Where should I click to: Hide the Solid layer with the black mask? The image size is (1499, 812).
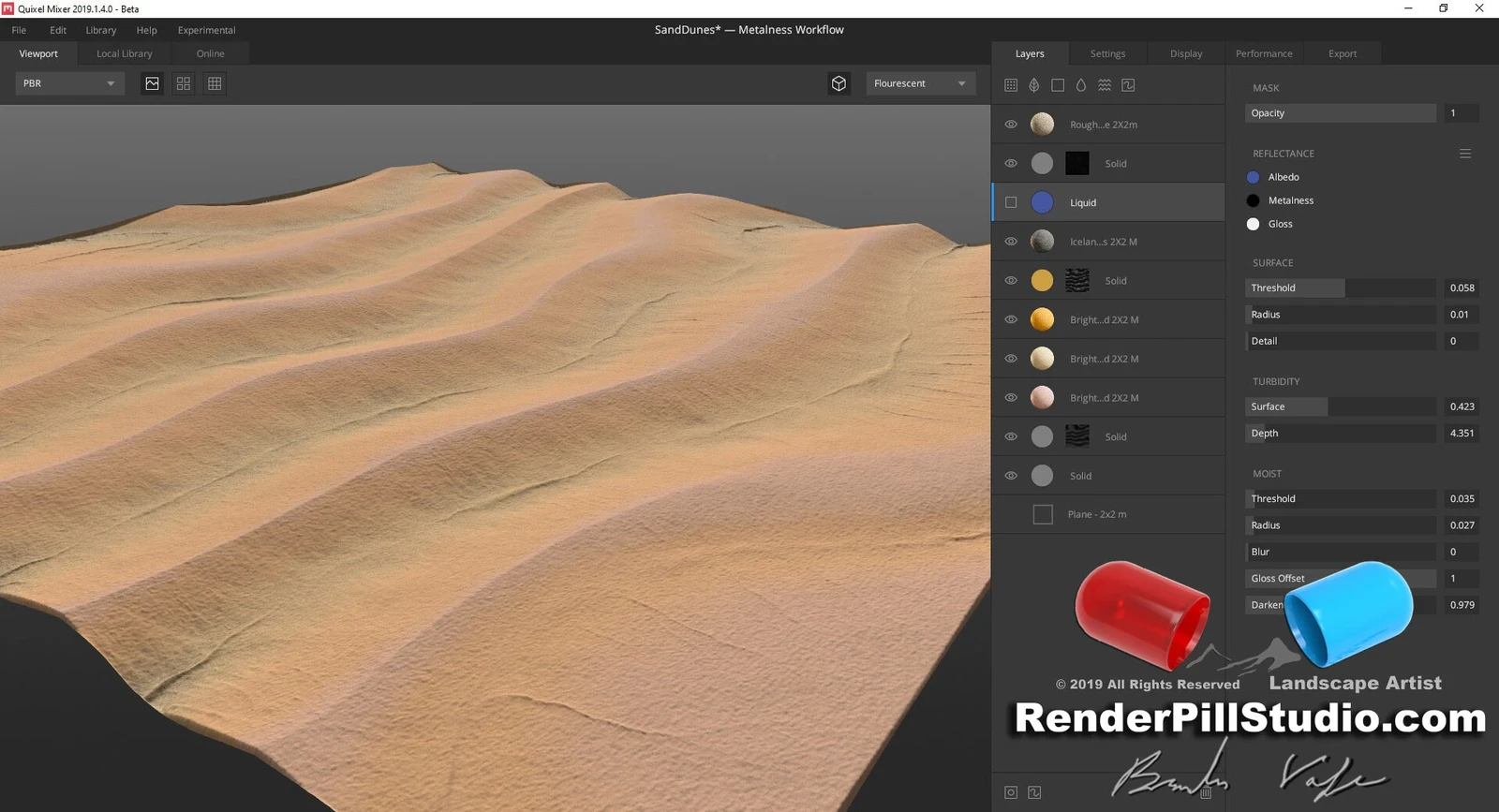1011,164
